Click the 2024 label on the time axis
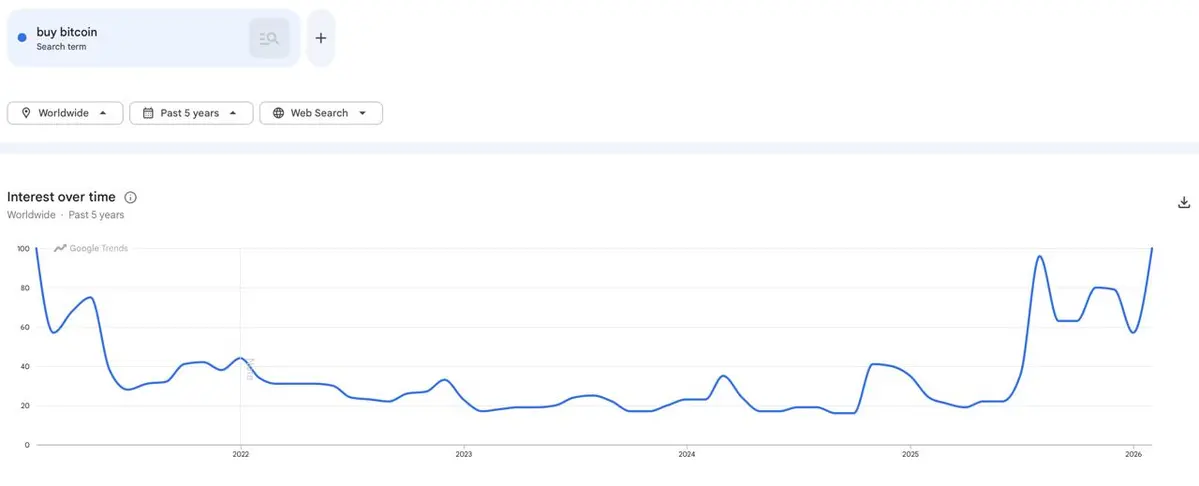1199x486 pixels. tap(686, 454)
